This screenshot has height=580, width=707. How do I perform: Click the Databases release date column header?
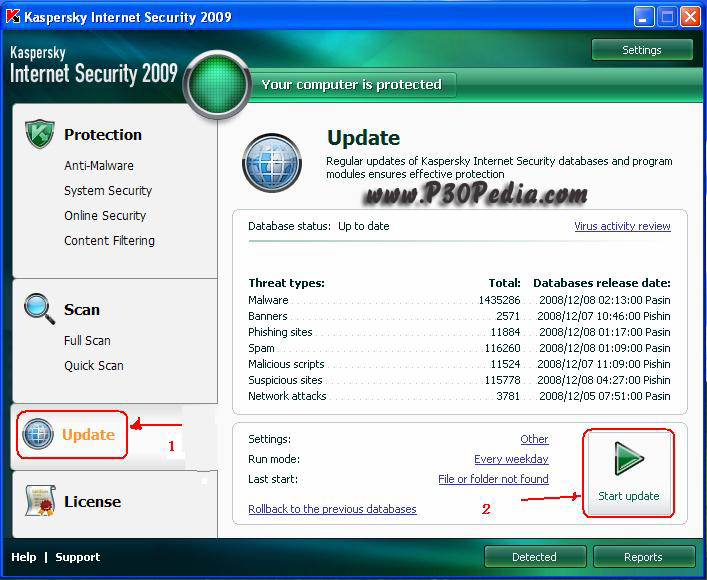coord(601,283)
